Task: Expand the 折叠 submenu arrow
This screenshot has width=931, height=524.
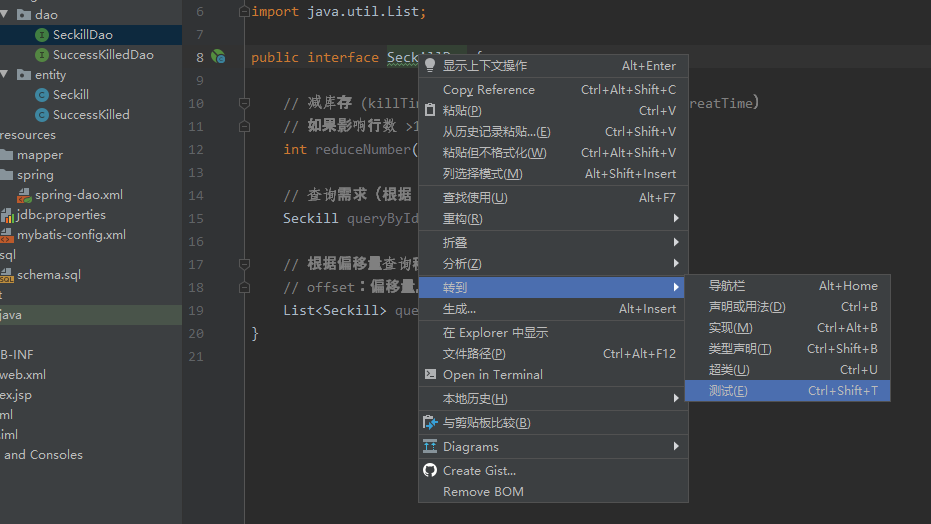Action: [x=676, y=242]
